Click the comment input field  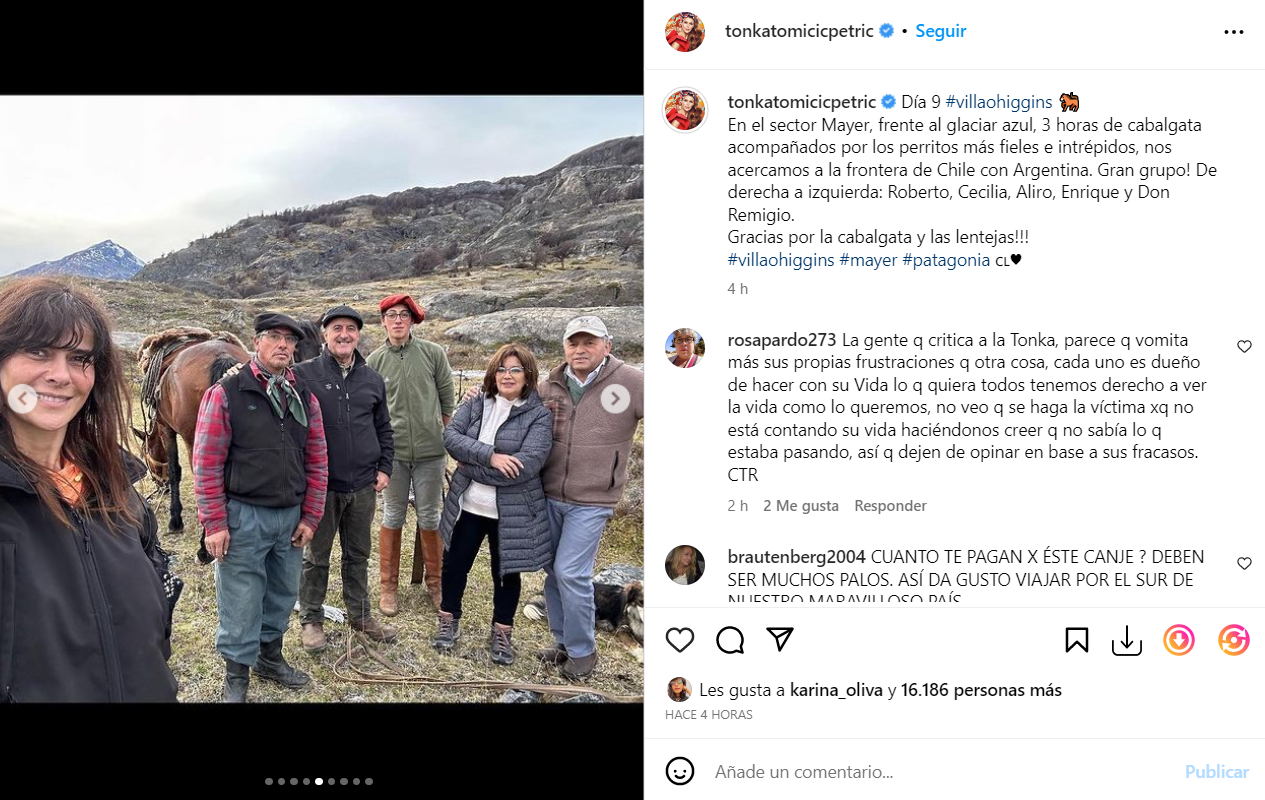940,772
